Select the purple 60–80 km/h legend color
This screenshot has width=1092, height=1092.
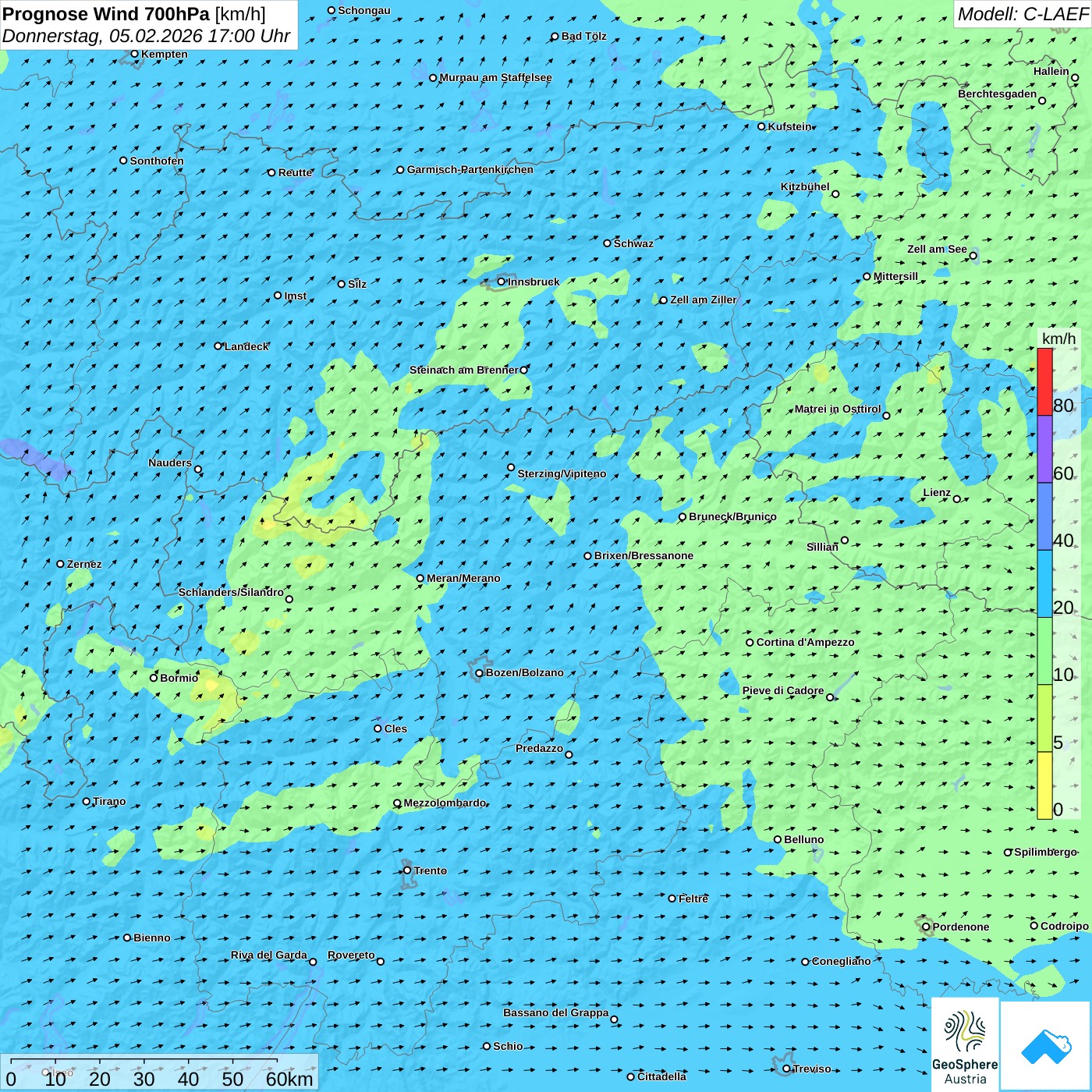coord(1044,449)
